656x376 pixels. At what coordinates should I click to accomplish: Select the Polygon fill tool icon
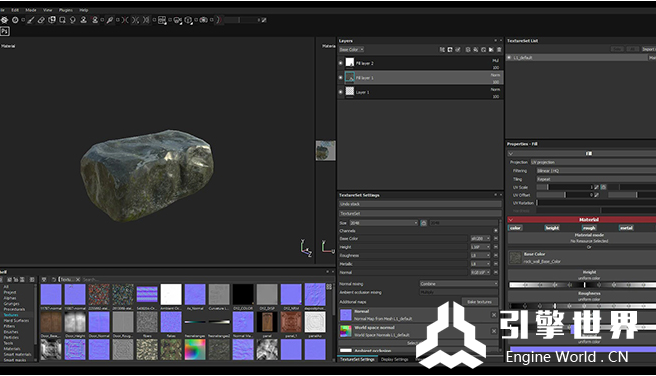point(62,20)
